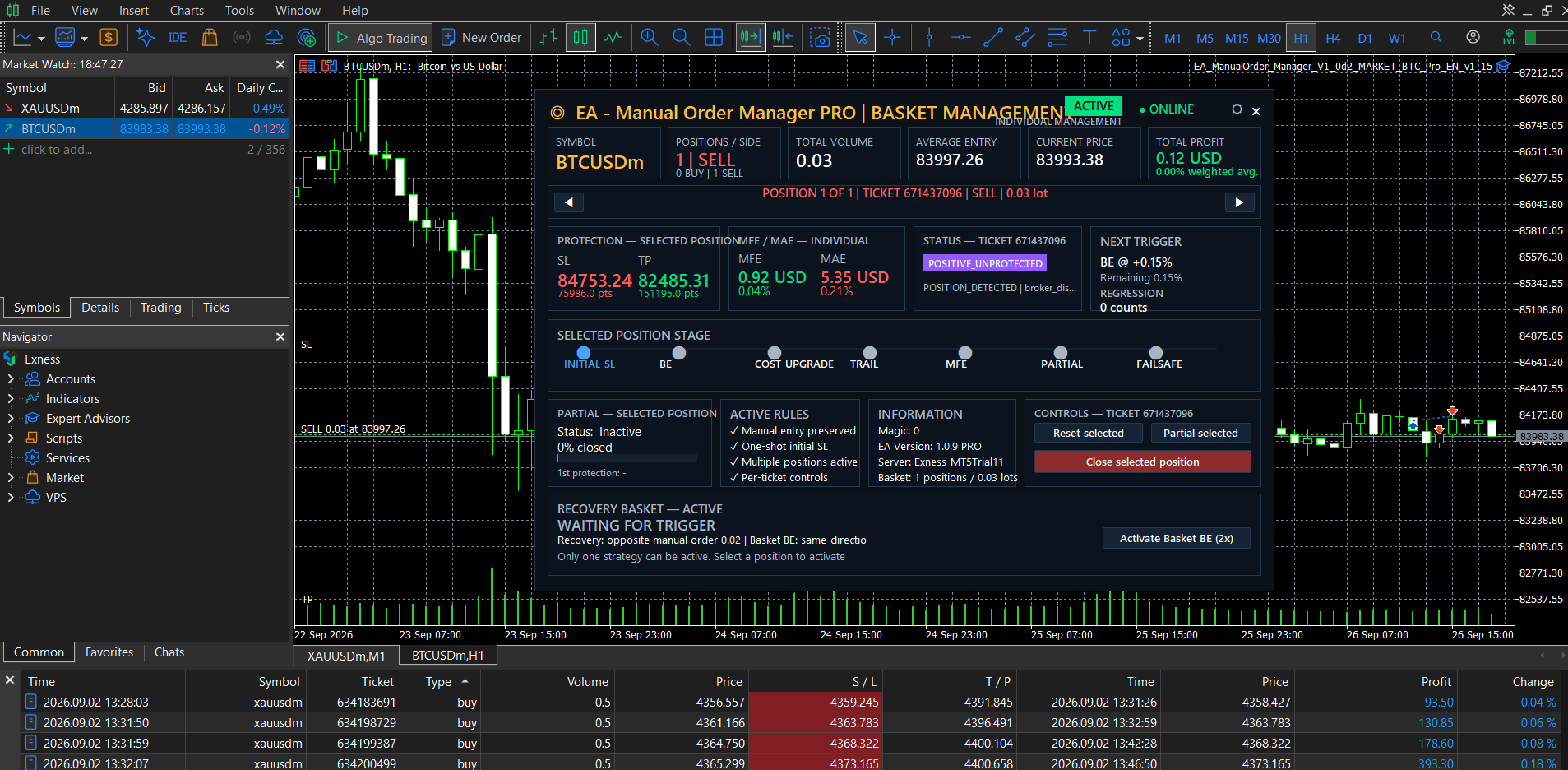Expand Indicators in Navigator tree

pos(11,399)
